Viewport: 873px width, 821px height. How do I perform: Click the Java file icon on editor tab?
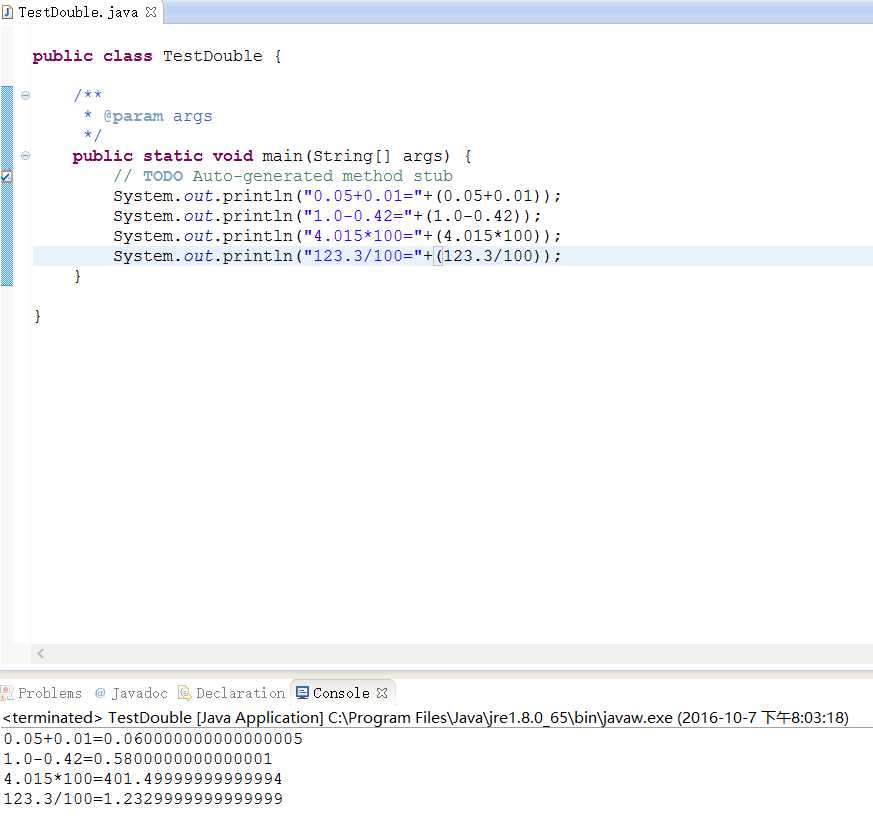click(7, 12)
